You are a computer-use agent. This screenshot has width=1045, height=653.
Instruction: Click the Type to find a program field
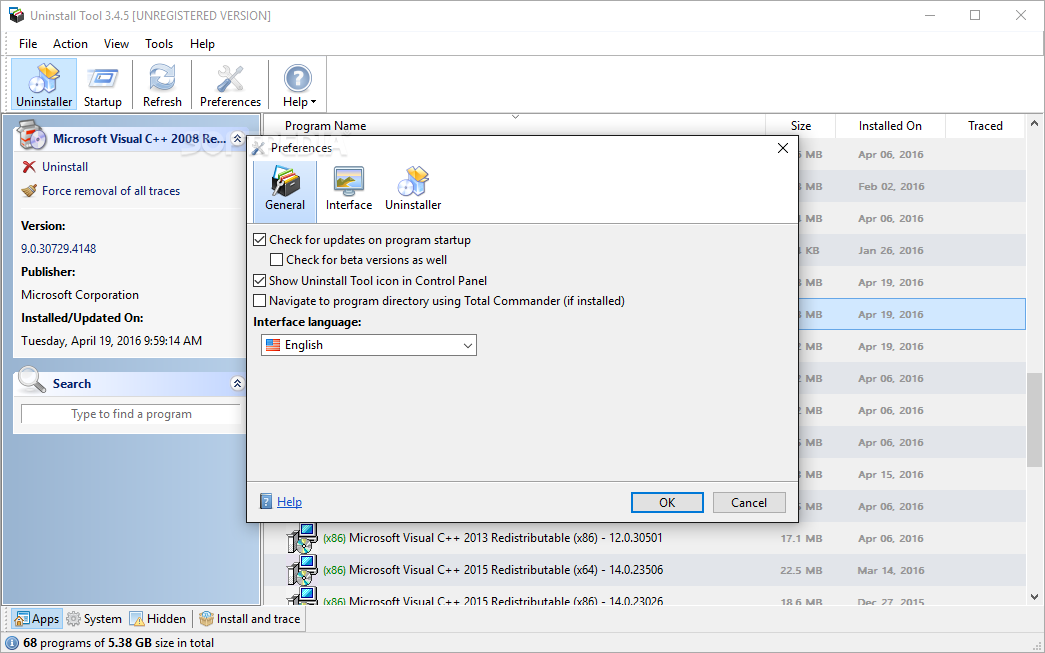pos(131,414)
